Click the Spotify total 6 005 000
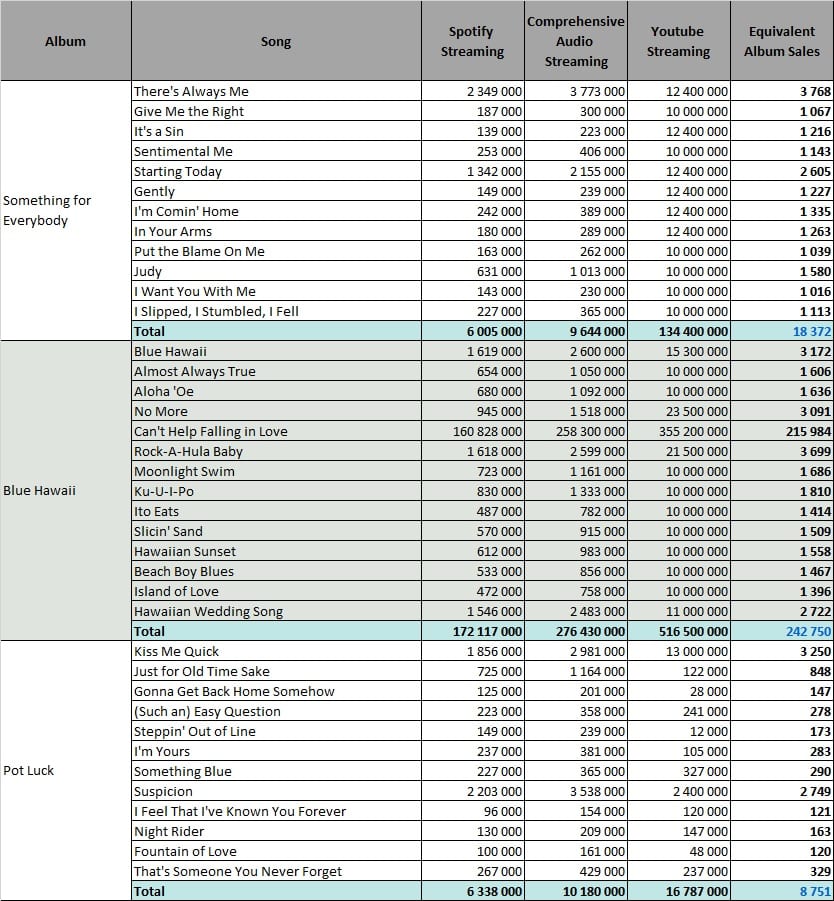 click(x=472, y=331)
